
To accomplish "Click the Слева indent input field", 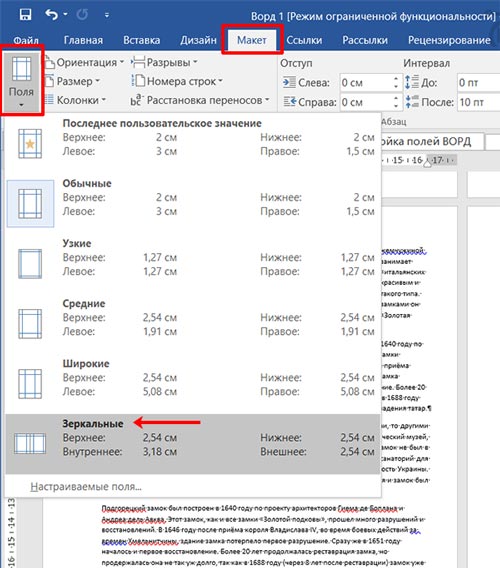I will [x=366, y=83].
